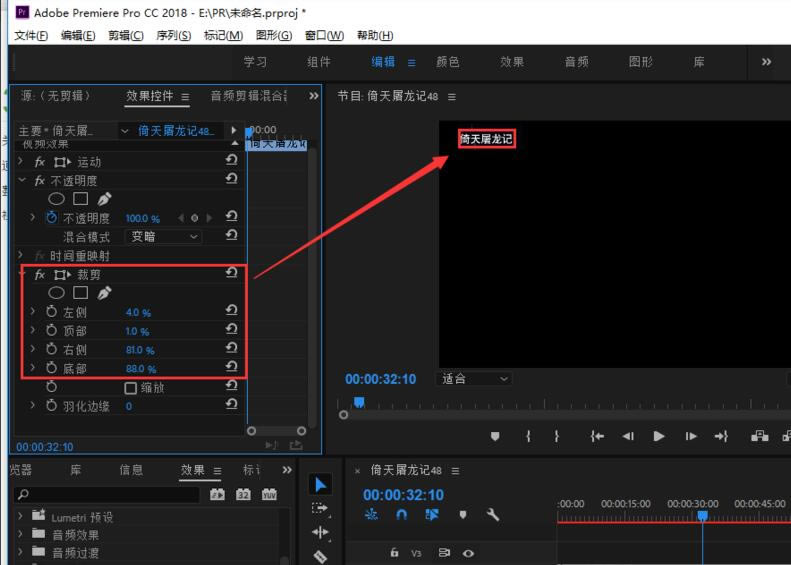Select the Selection arrow tool
Viewport: 791px width, 565px height.
320,485
